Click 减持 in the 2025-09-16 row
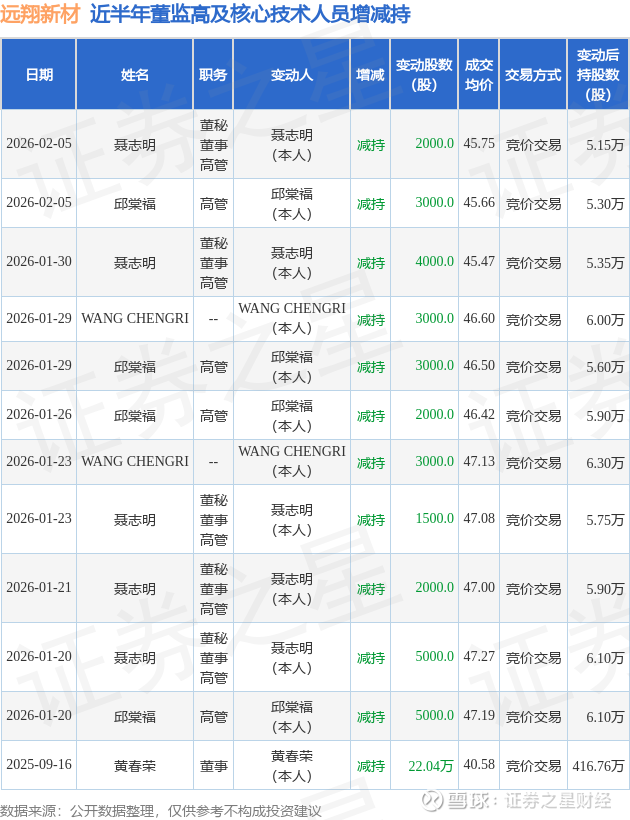This screenshot has width=630, height=820. point(370,766)
